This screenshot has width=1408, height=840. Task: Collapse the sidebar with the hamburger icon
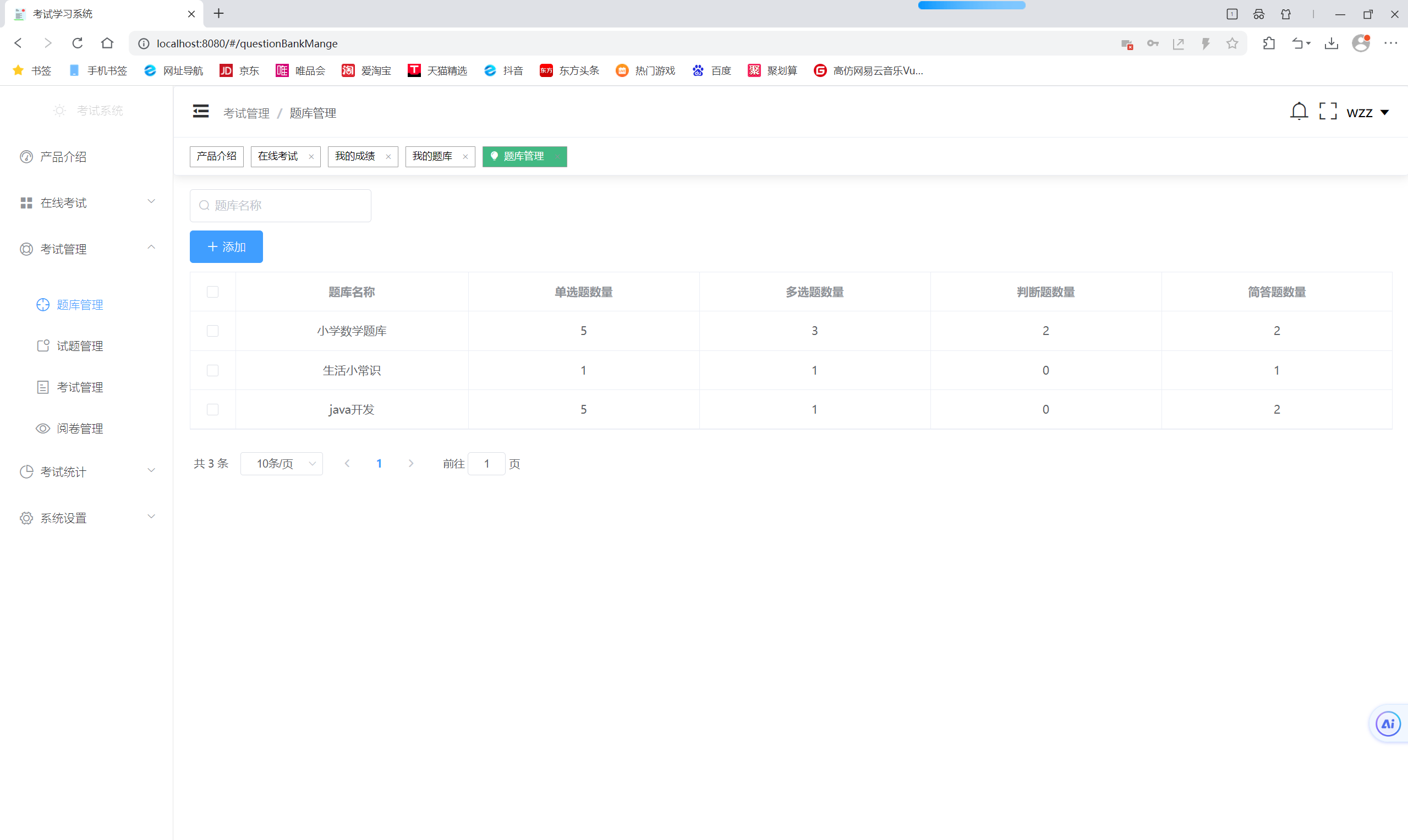pyautogui.click(x=200, y=112)
